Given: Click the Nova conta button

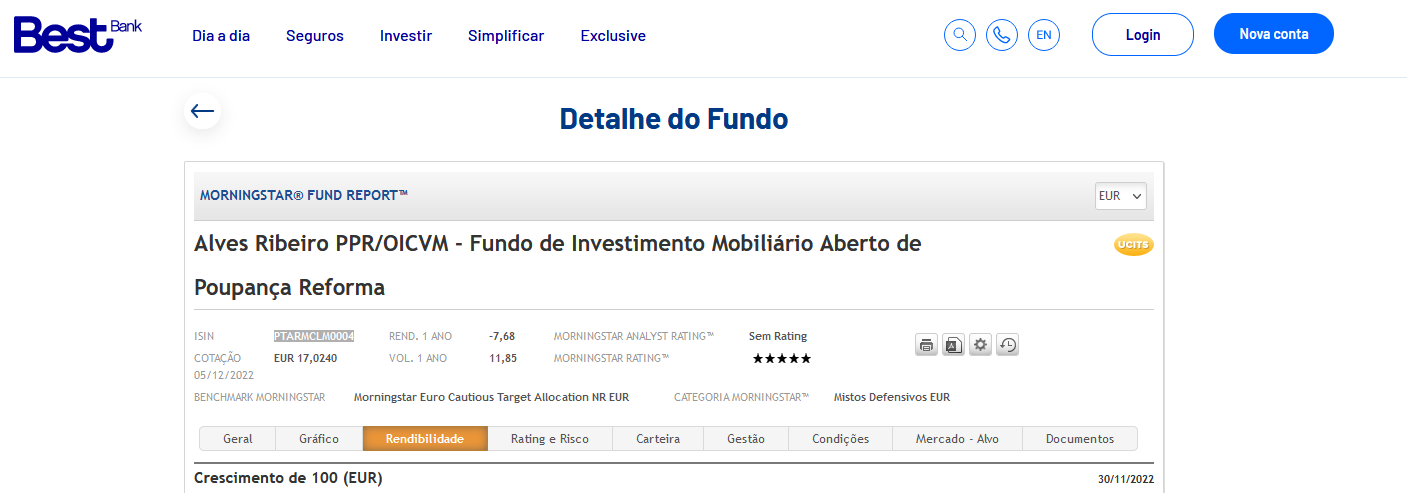Looking at the screenshot, I should (x=1274, y=34).
